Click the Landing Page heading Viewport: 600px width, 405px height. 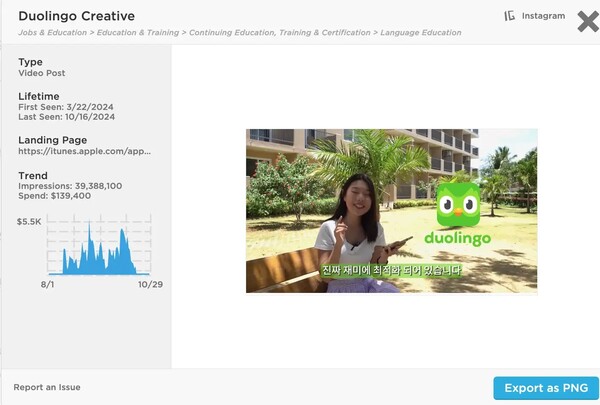[x=53, y=140]
